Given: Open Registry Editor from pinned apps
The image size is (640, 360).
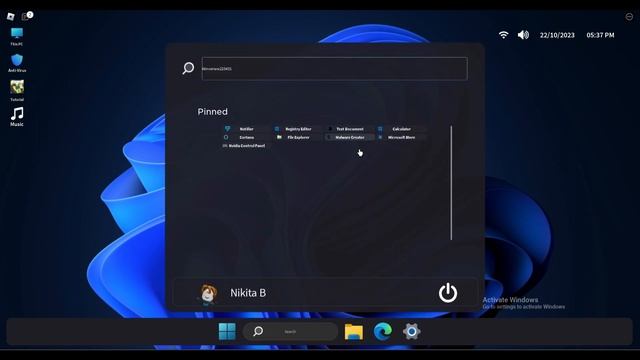Looking at the screenshot, I should (x=298, y=129).
